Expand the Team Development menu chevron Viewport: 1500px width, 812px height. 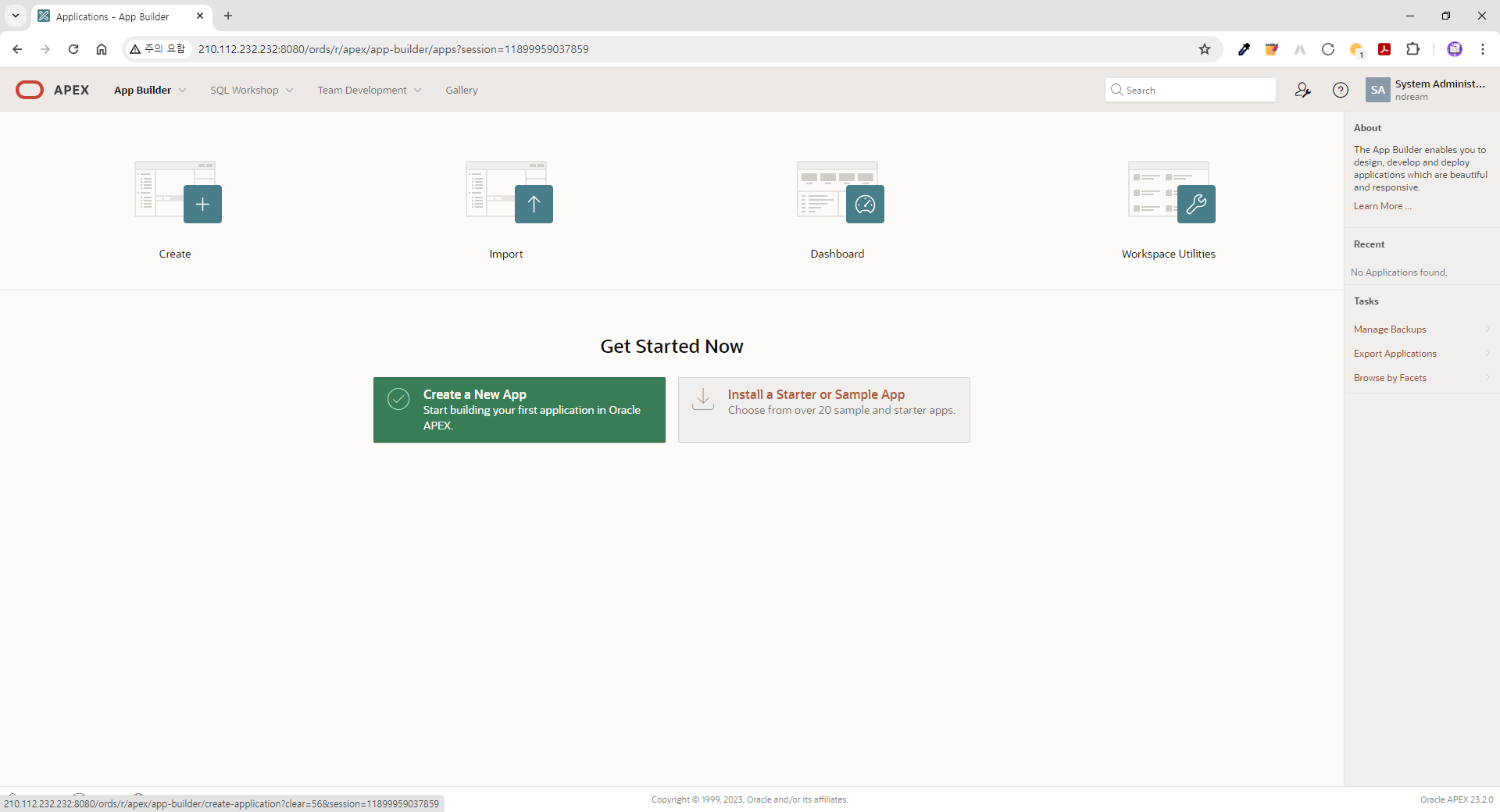(x=417, y=91)
